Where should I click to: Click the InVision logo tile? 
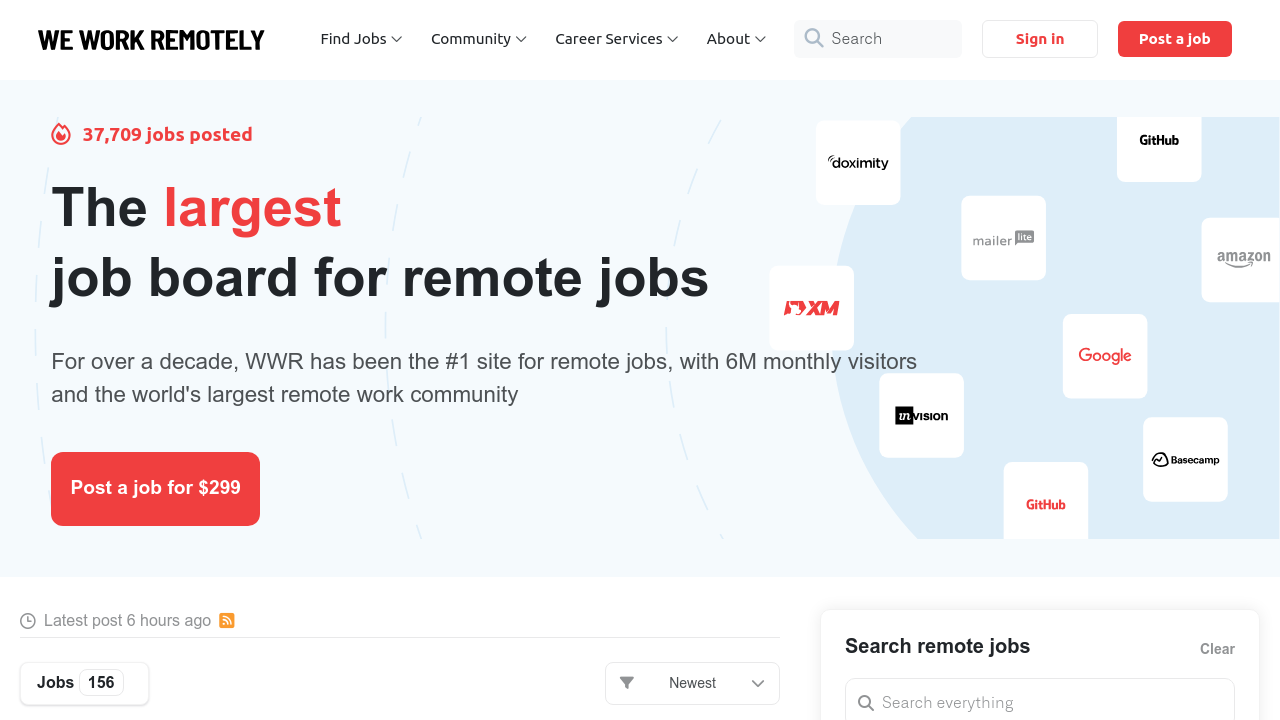tap(921, 415)
